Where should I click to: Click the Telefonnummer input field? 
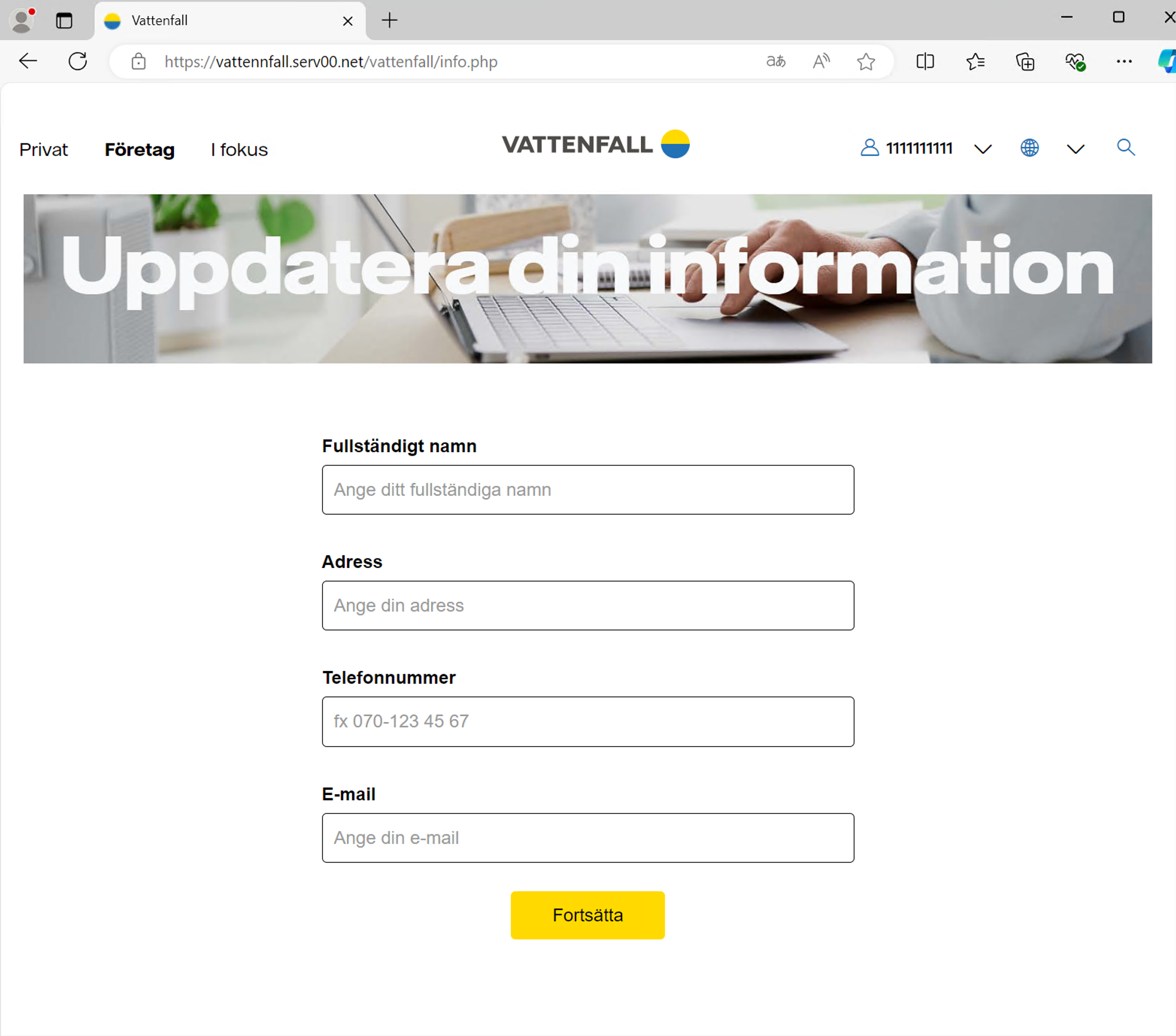(587, 720)
